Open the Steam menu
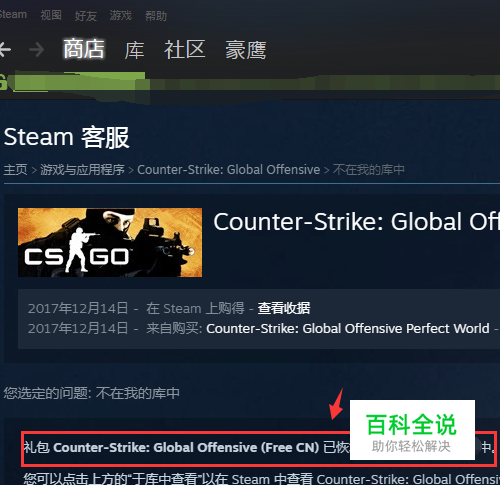This screenshot has width=500, height=485. 13,15
